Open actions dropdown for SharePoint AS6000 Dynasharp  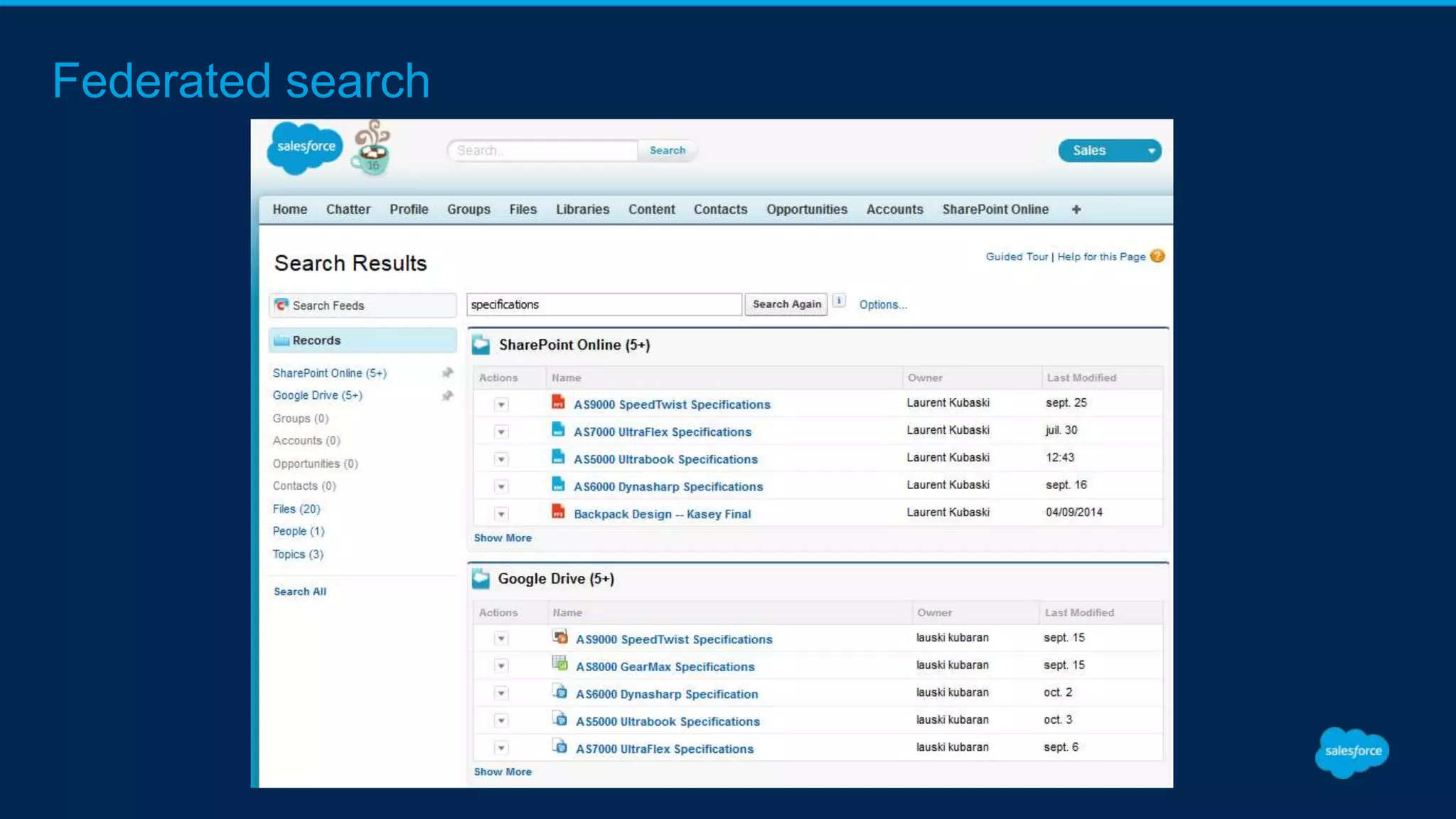501,487
